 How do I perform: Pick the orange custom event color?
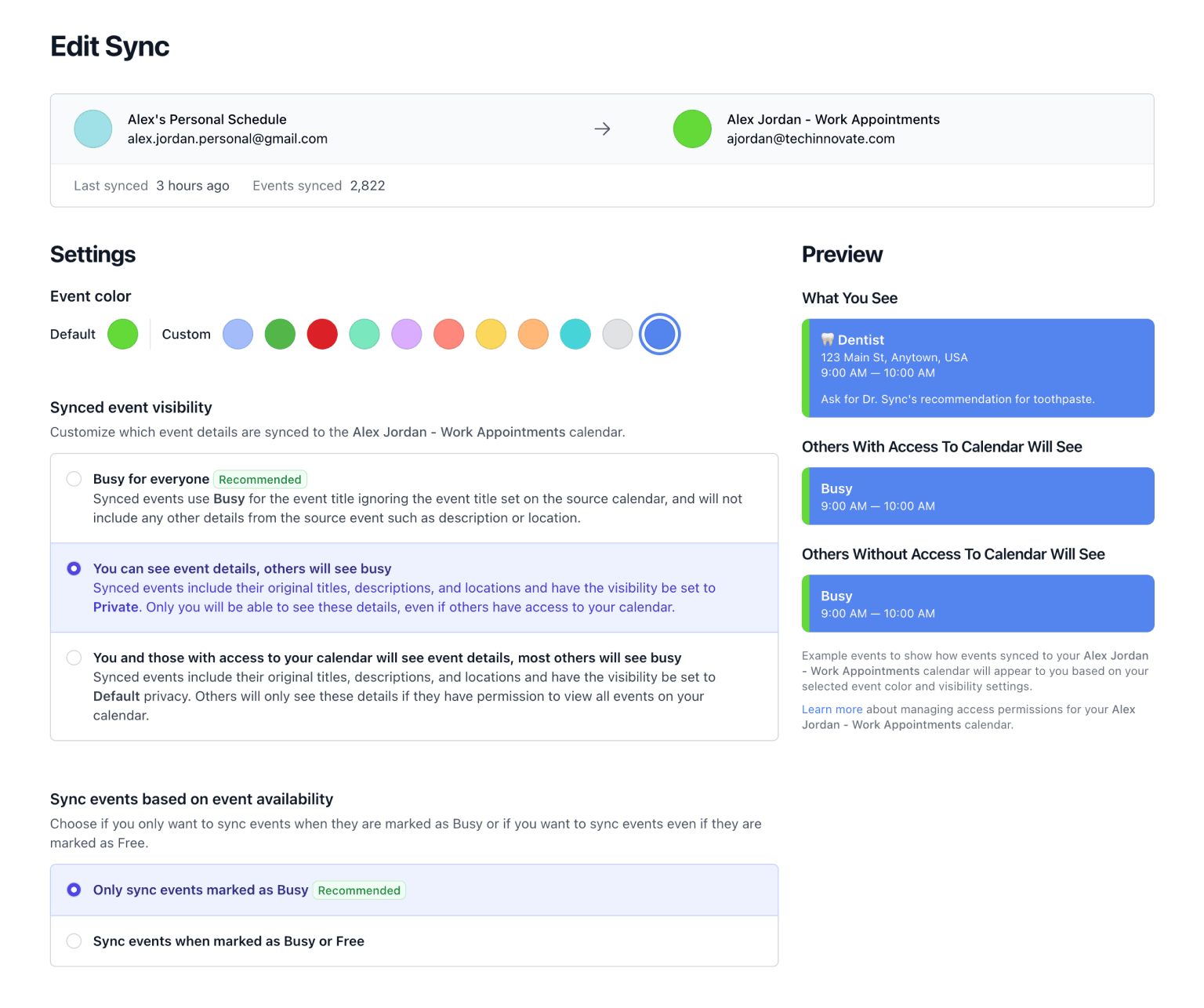(x=533, y=333)
